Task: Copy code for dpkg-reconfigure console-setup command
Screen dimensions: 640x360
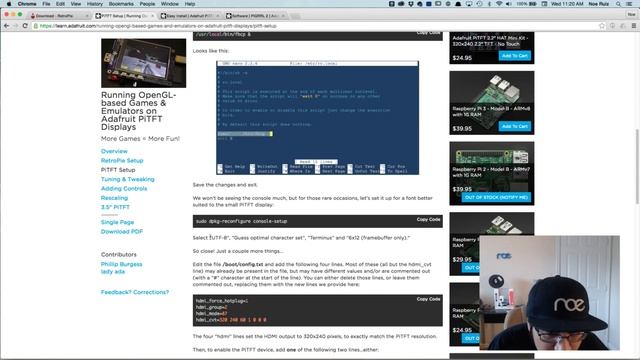Action: point(428,220)
